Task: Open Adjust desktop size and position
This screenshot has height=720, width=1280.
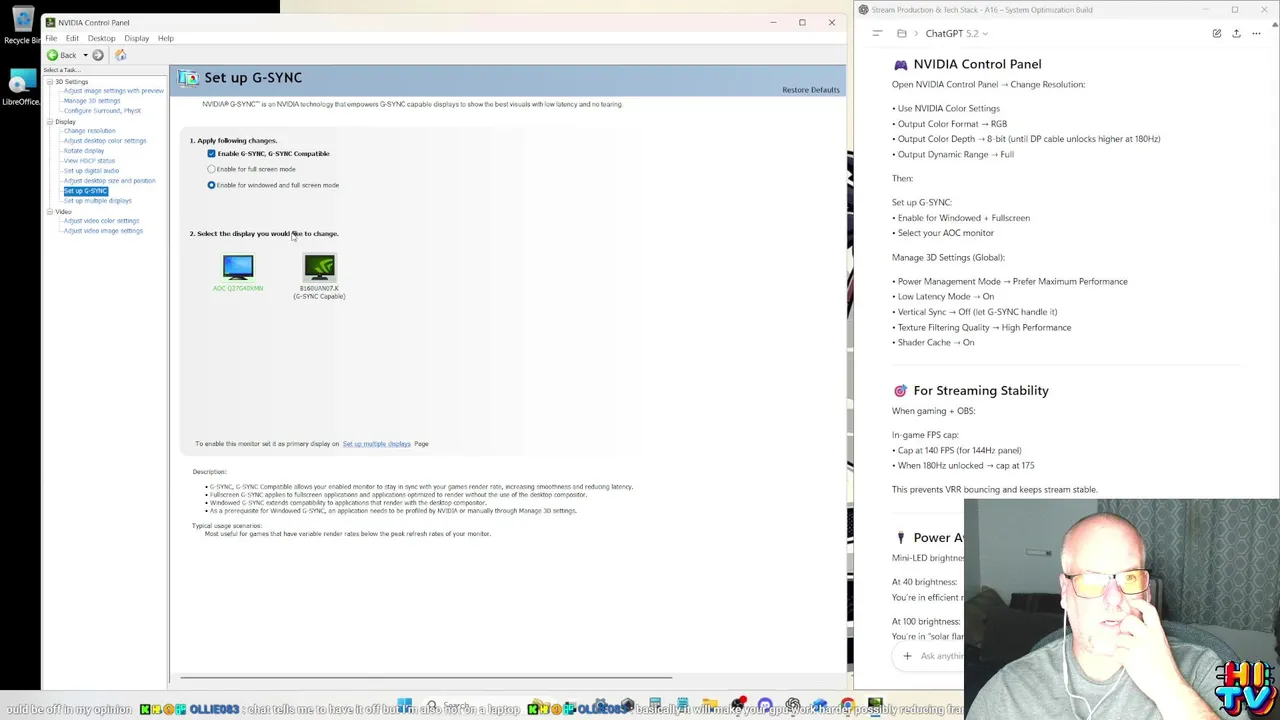Action: point(110,181)
